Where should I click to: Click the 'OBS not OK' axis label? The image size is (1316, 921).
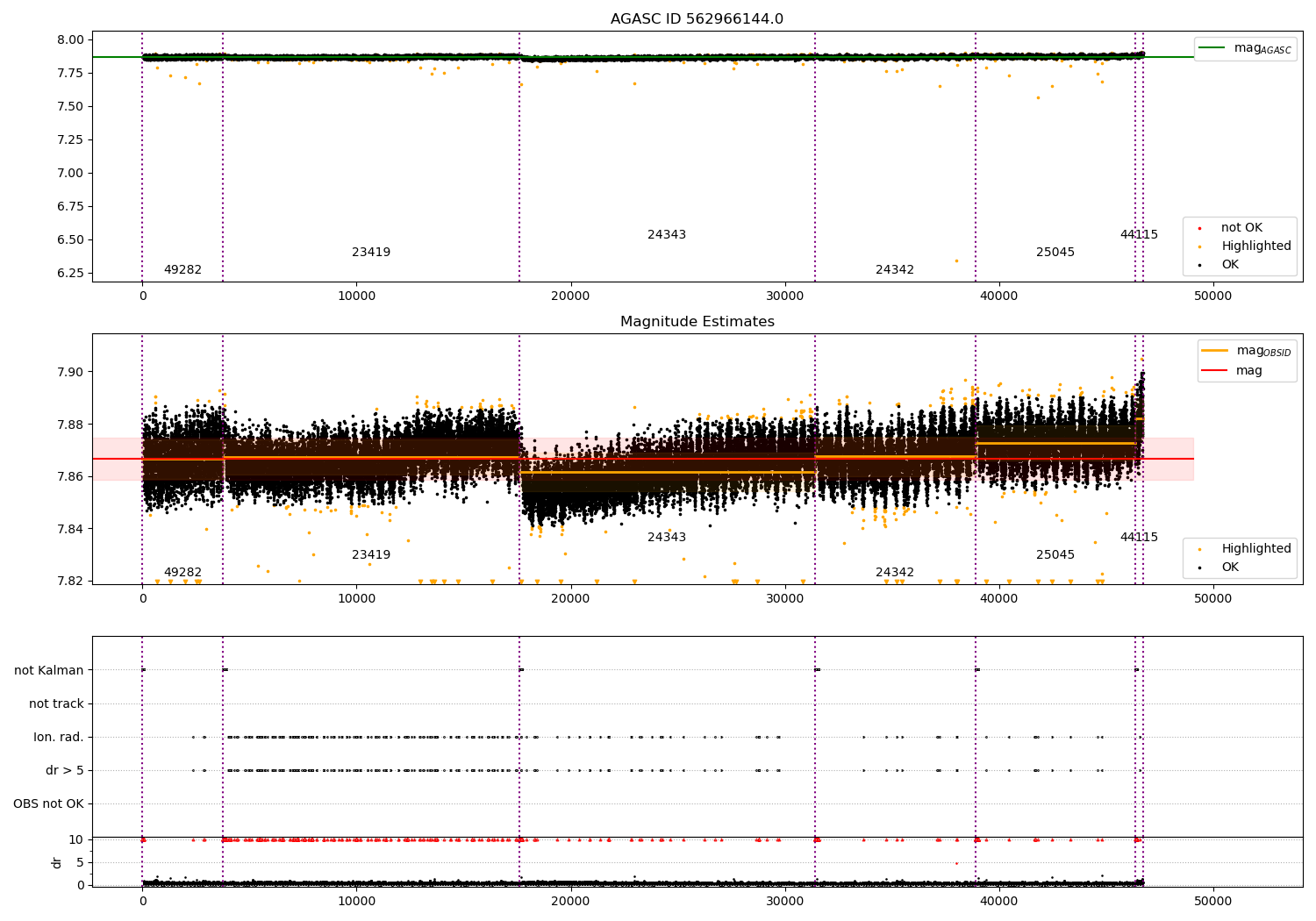(x=48, y=803)
